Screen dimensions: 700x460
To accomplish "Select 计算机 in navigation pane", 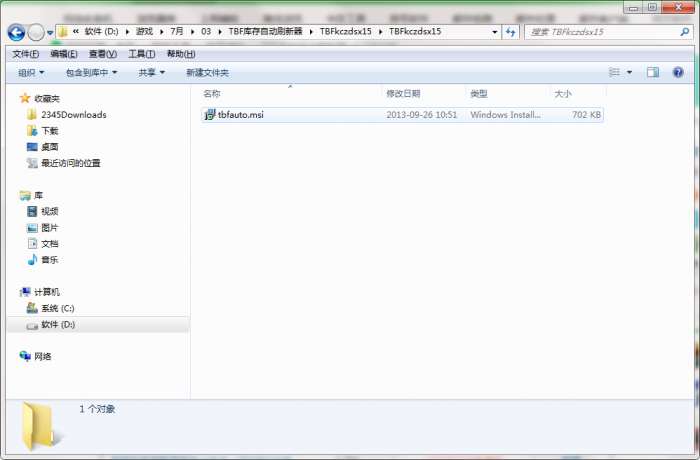I will click(47, 292).
